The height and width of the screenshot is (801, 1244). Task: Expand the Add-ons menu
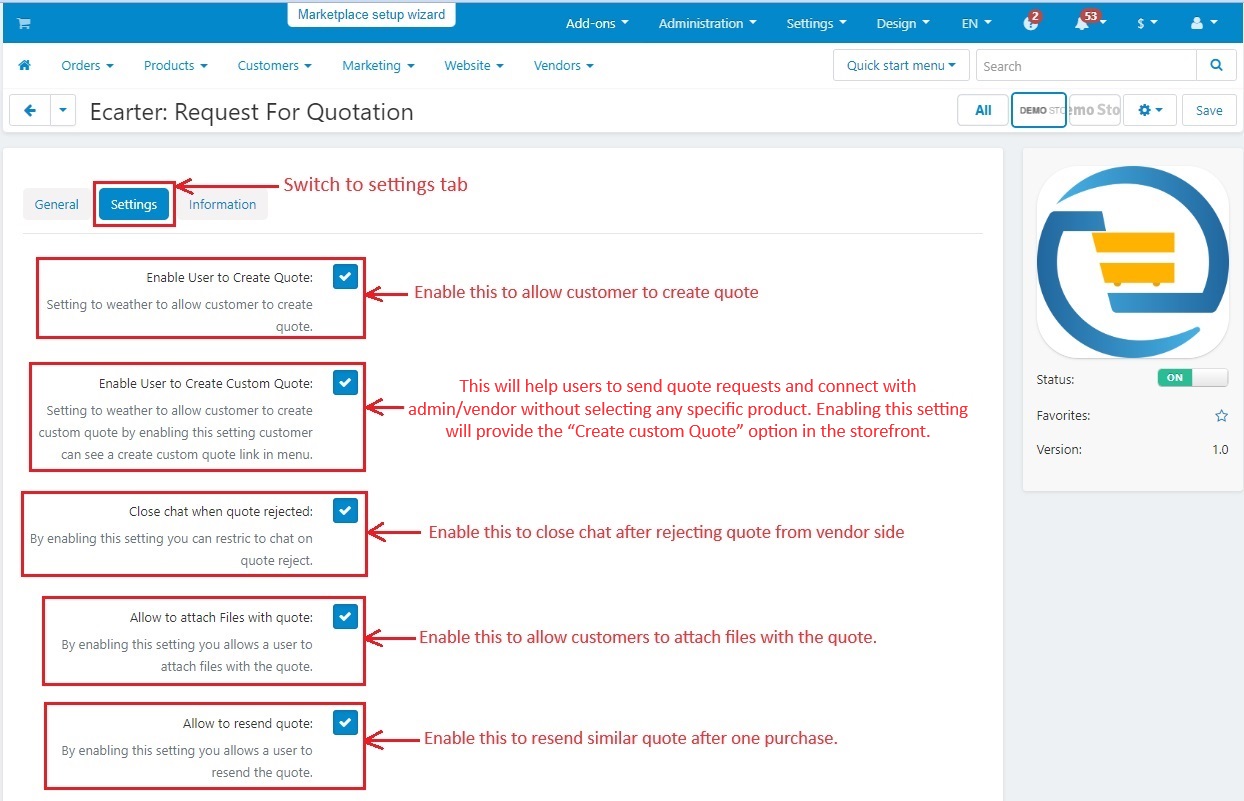pos(597,23)
